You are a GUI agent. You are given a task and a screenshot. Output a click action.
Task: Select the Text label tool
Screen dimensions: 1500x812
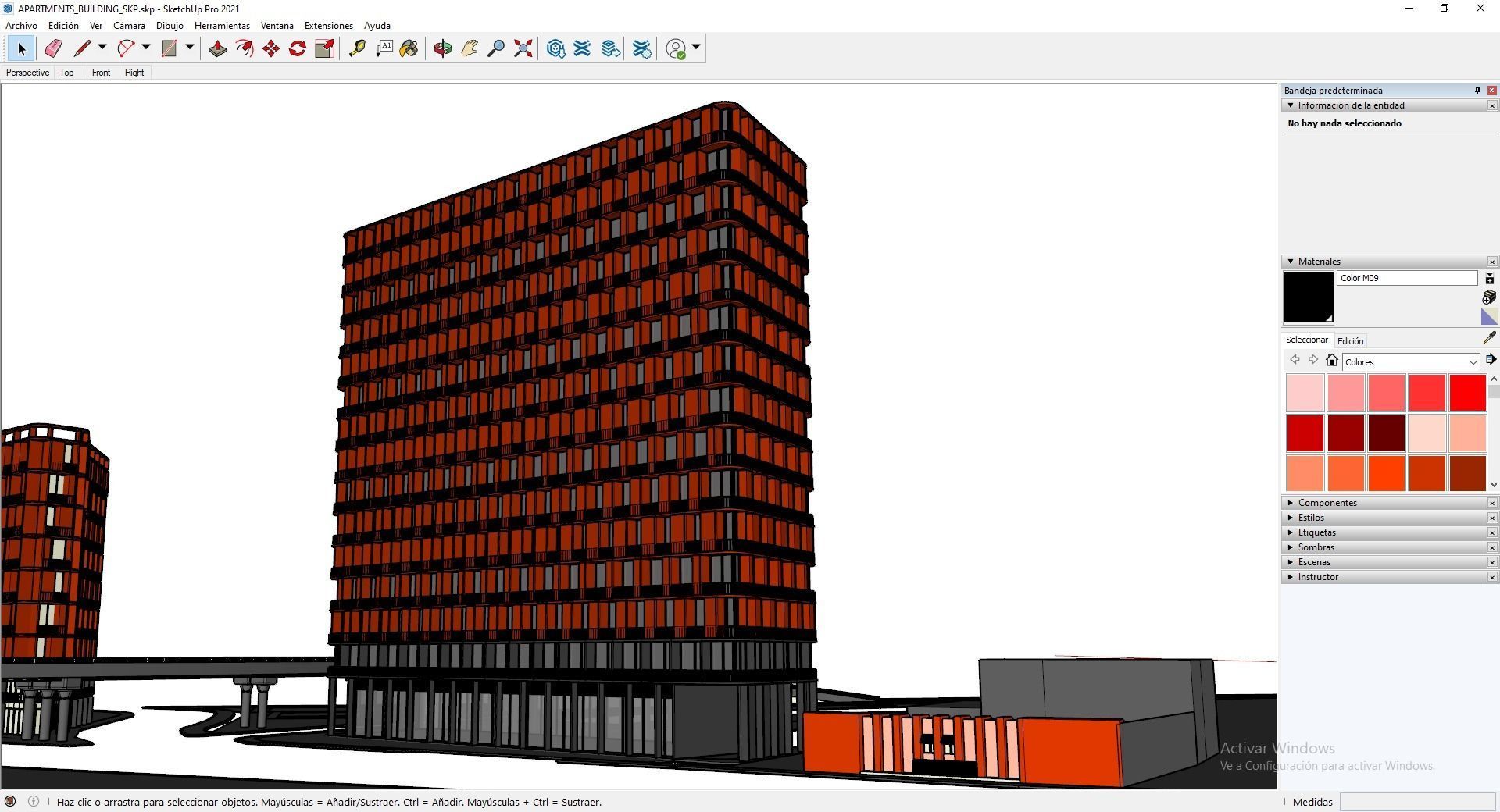(384, 48)
